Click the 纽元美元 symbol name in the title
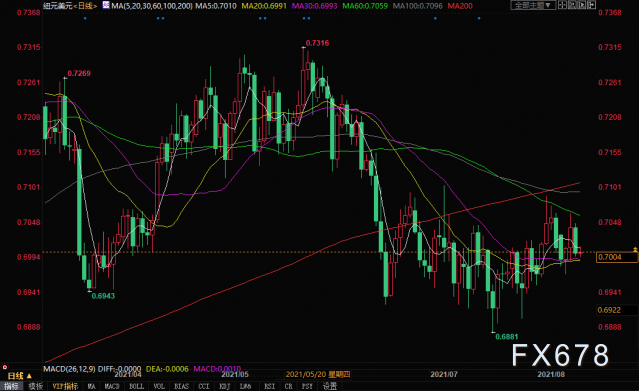Screen dimensions: 640x391 [58, 6]
